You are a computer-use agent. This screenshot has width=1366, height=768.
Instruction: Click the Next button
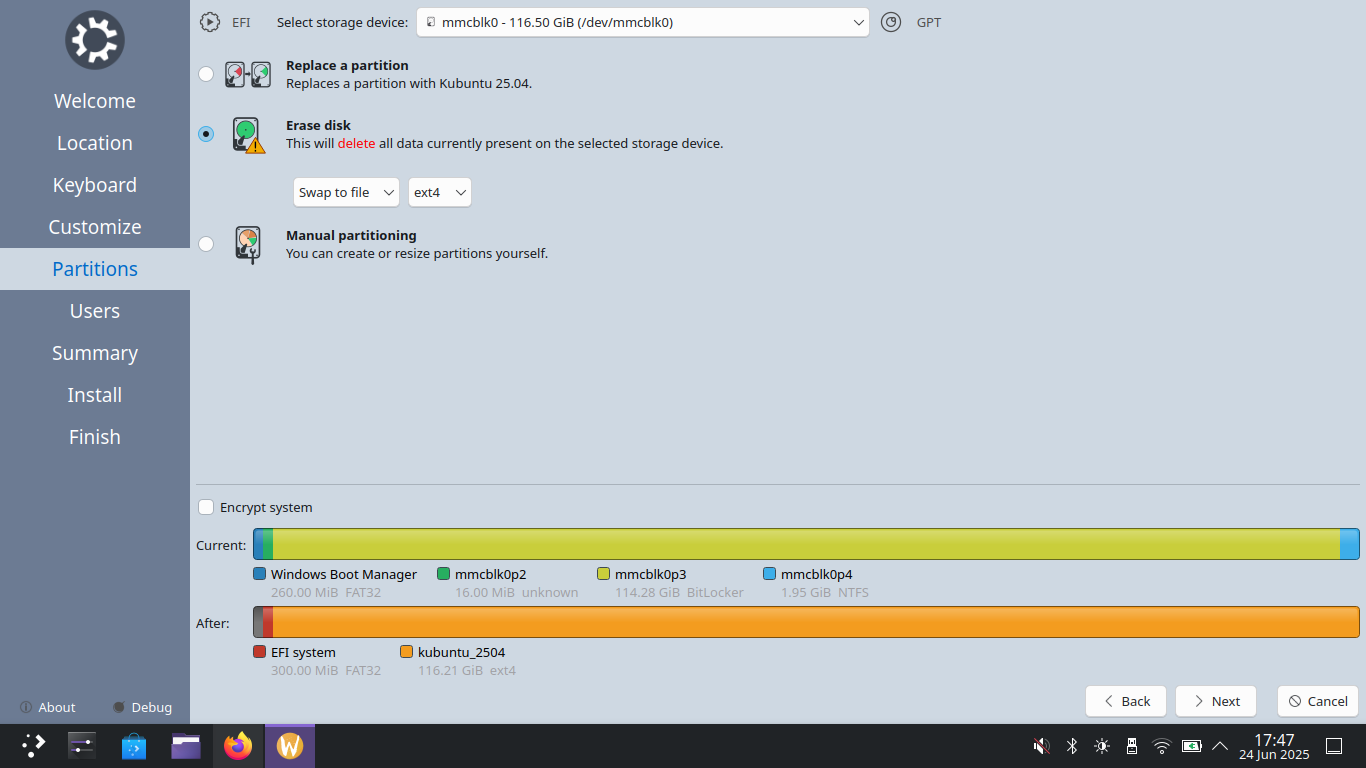pos(1216,701)
